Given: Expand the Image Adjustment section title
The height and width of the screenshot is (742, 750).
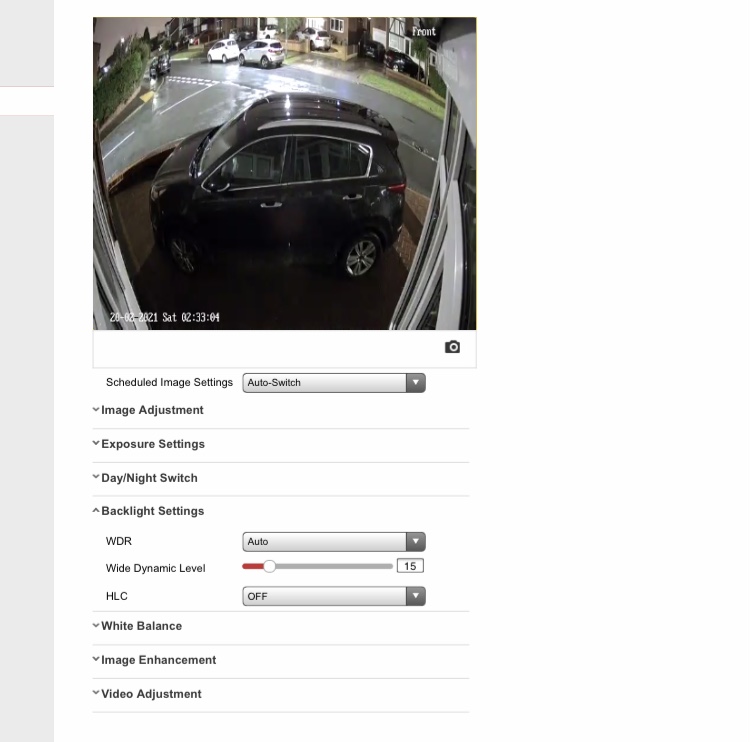Looking at the screenshot, I should click(152, 410).
